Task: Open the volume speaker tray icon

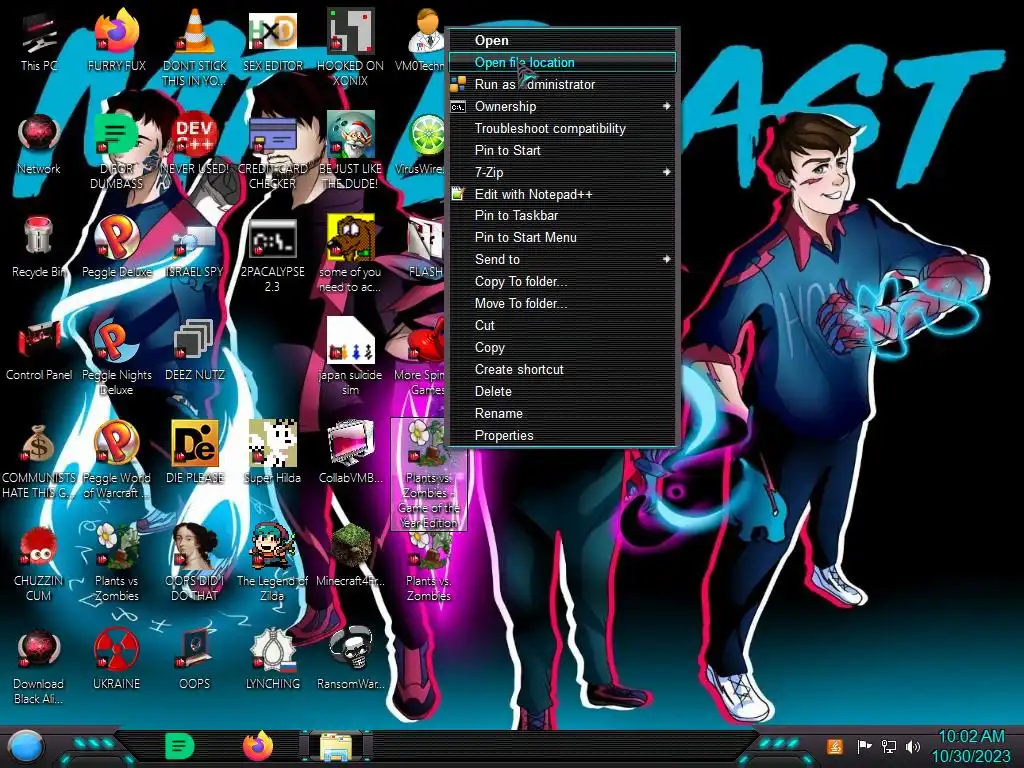Action: coord(913,746)
